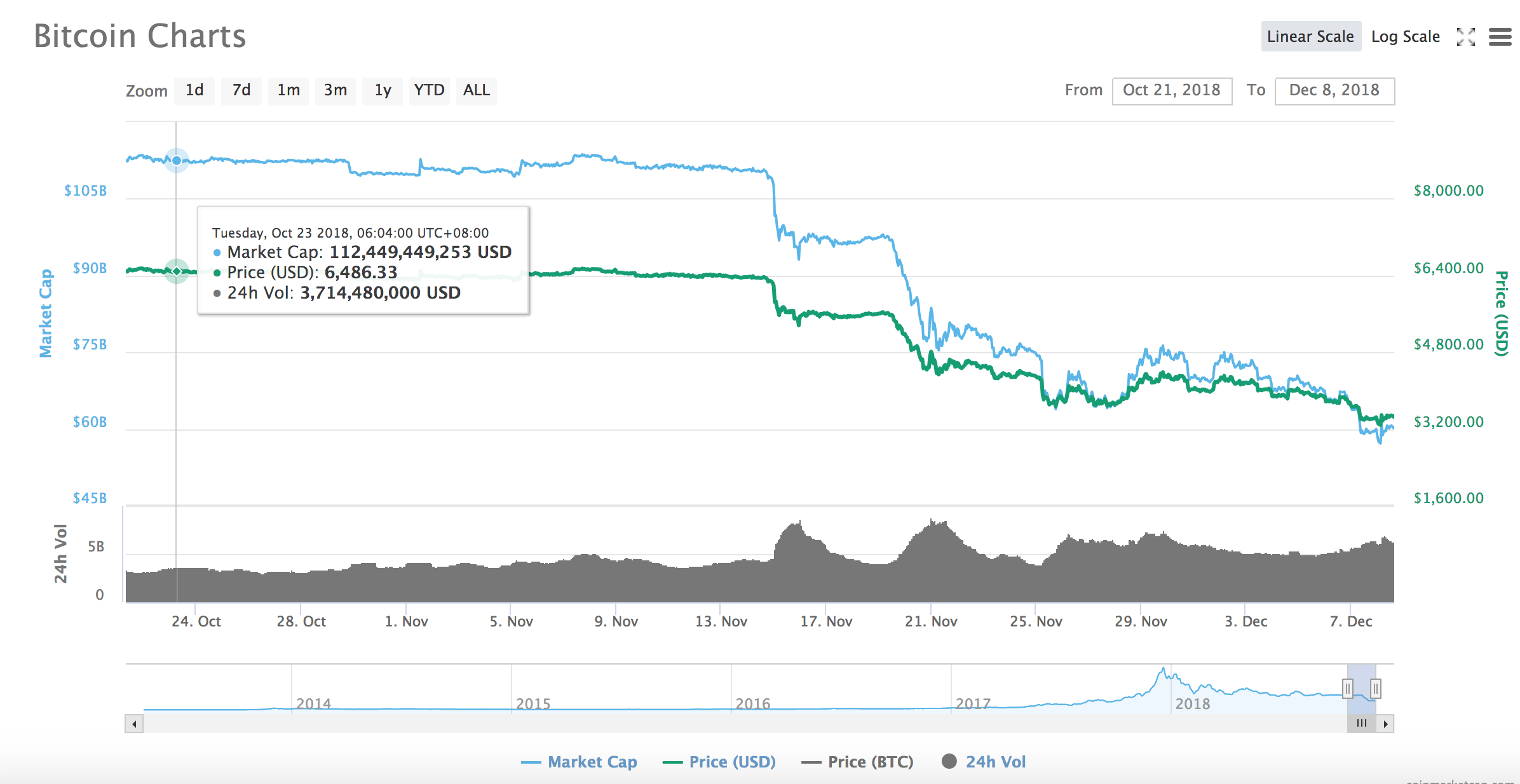Viewport: 1520px width, 784px height.
Task: Click the Bitcoin Charts heading
Action: (x=140, y=36)
